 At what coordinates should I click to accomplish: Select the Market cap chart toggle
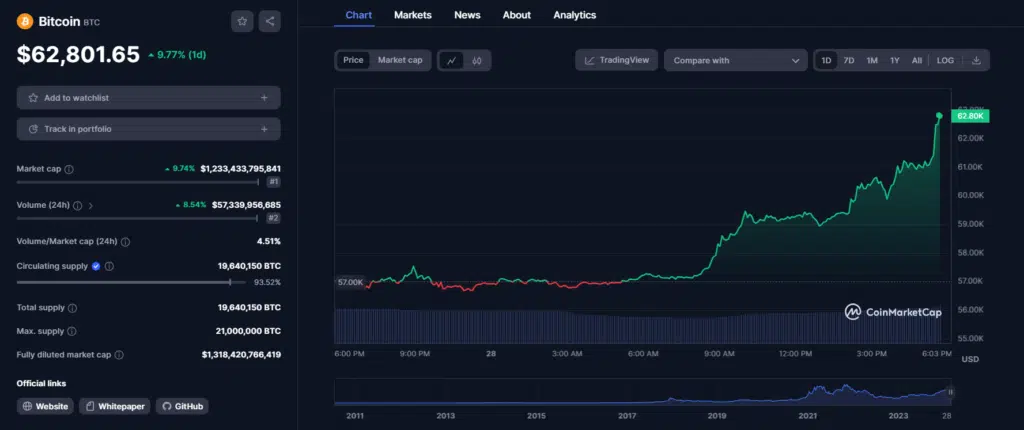click(x=400, y=60)
